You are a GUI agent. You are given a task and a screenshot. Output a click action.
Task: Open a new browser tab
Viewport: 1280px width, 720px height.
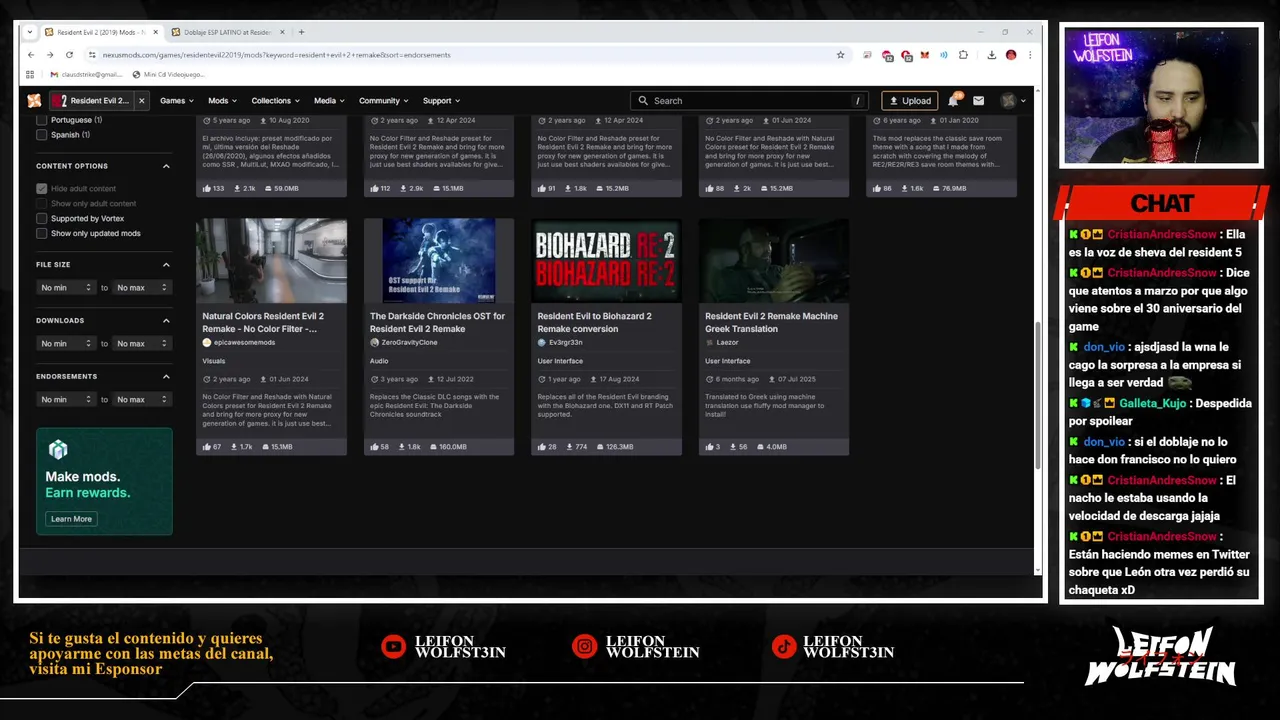[x=301, y=32]
